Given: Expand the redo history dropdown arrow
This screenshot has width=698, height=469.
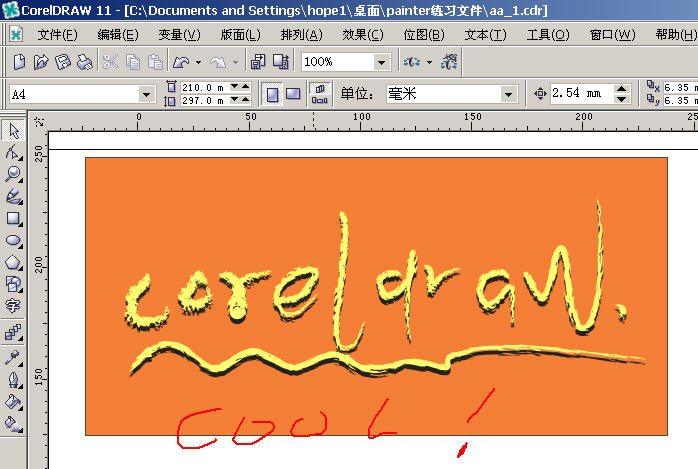Looking at the screenshot, I should coord(235,62).
